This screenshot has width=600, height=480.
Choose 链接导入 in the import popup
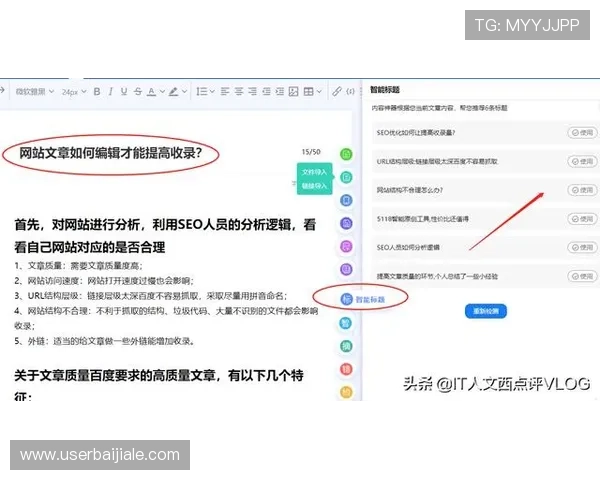point(315,186)
